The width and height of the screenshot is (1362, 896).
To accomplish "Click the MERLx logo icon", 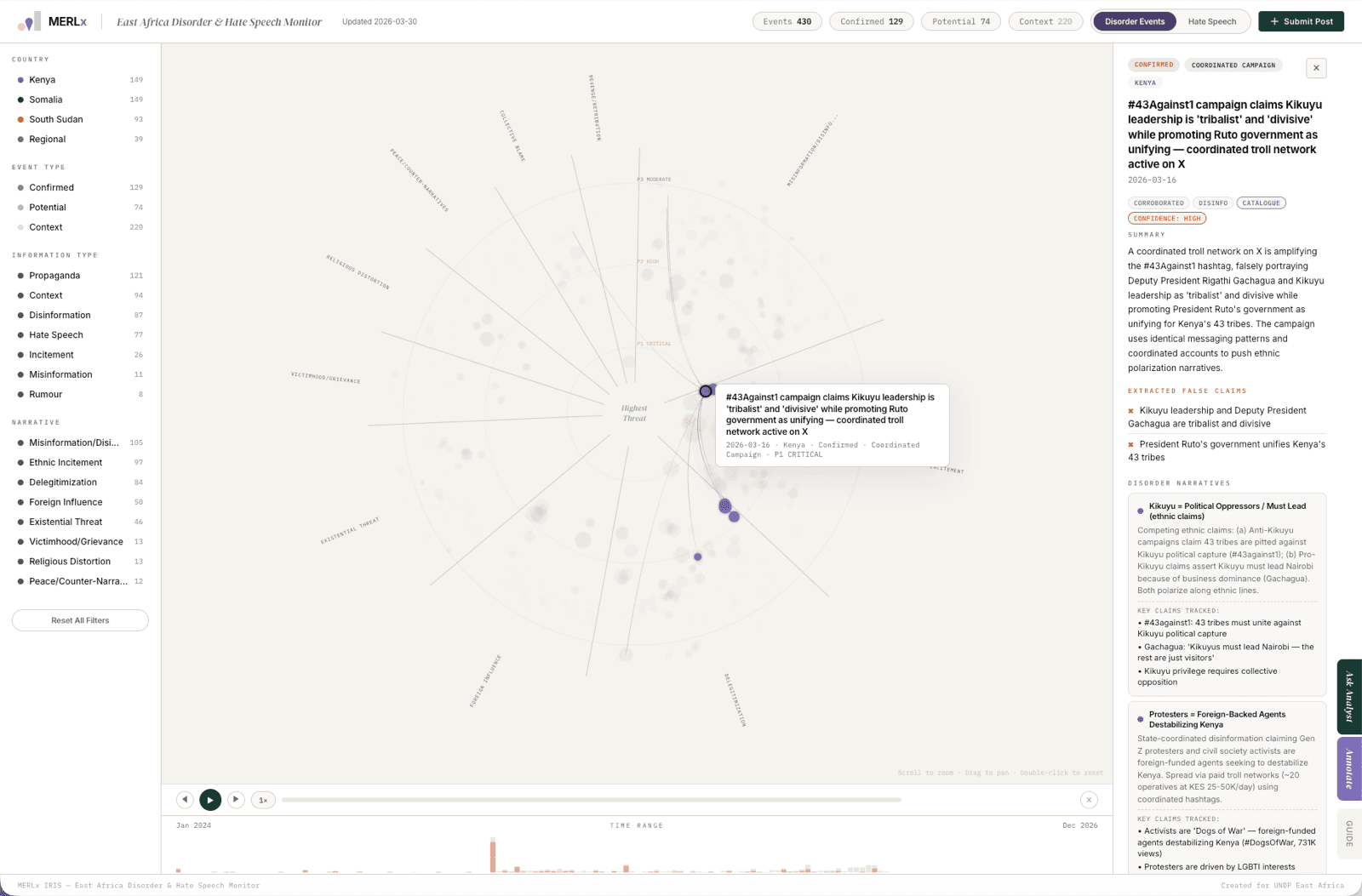I will [29, 21].
